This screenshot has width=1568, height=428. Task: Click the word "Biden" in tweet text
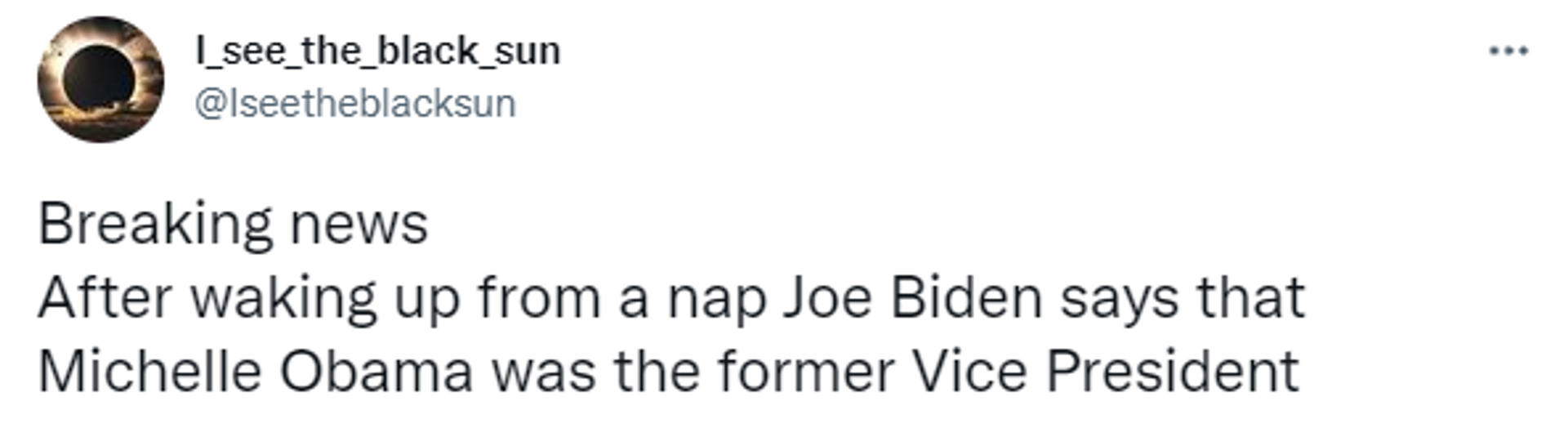(x=966, y=297)
